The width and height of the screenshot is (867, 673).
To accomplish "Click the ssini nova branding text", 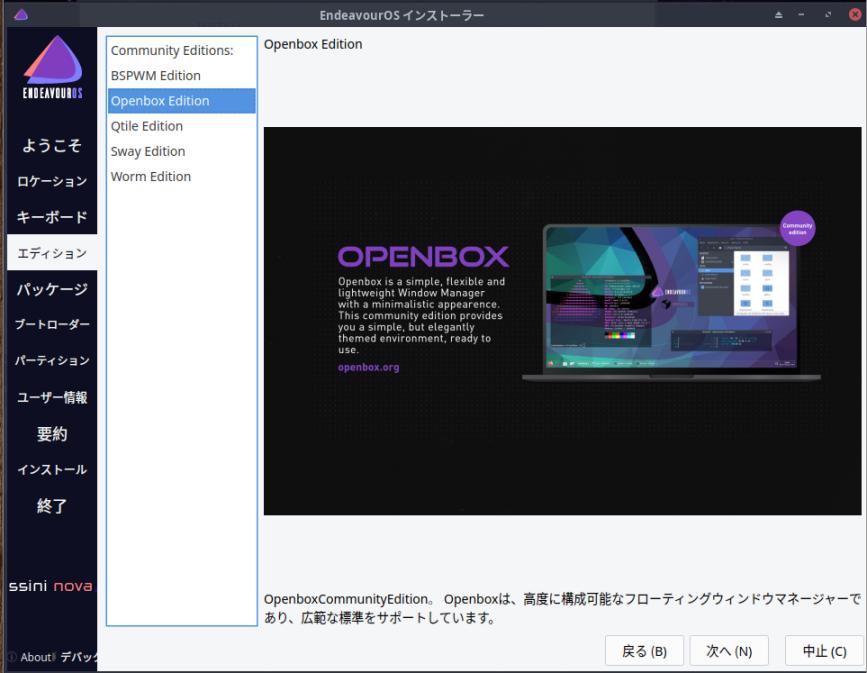I will click(x=51, y=586).
